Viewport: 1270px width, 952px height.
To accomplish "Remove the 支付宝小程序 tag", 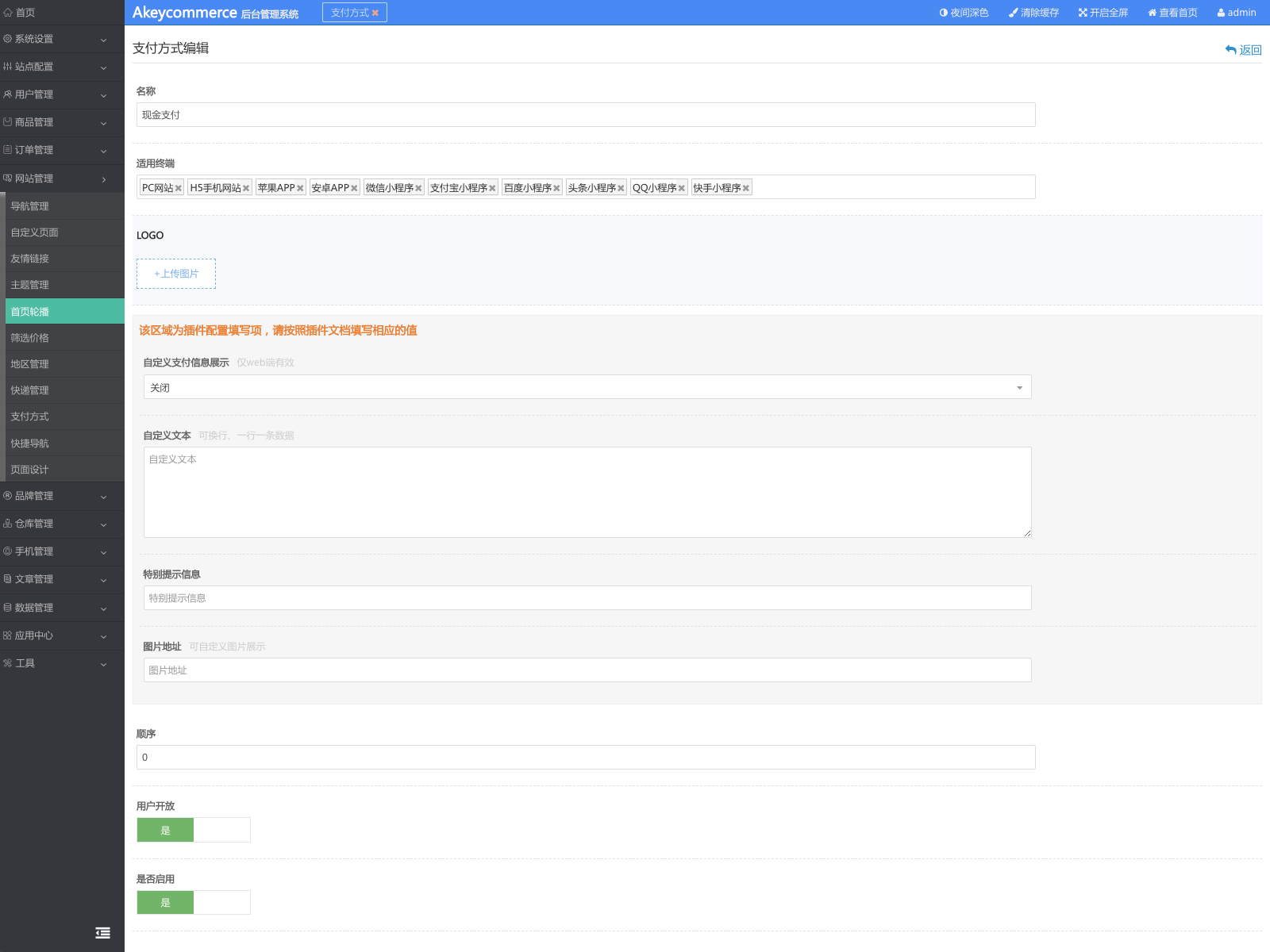I will 492,188.
